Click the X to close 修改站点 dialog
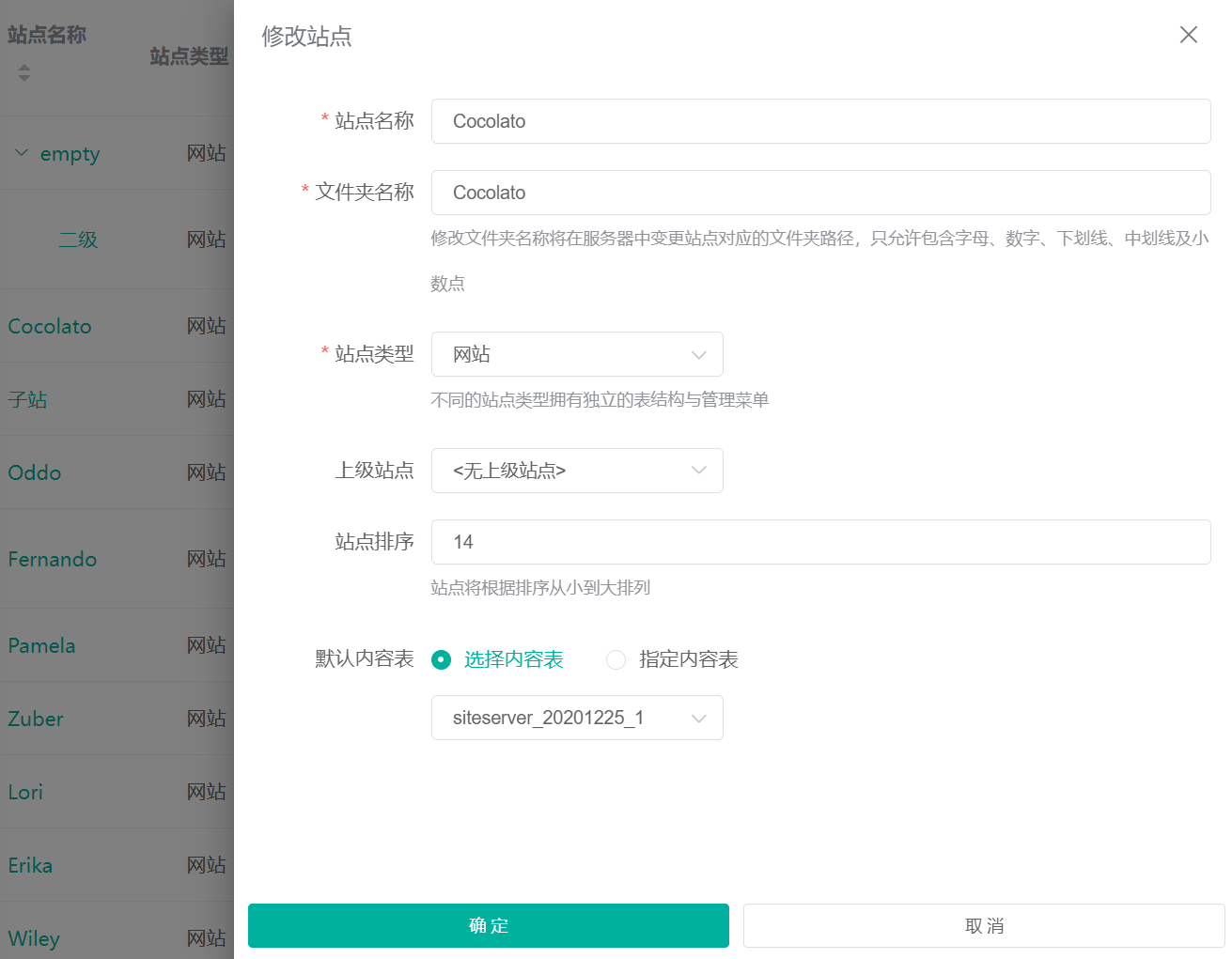The image size is (1232, 959). click(1188, 35)
